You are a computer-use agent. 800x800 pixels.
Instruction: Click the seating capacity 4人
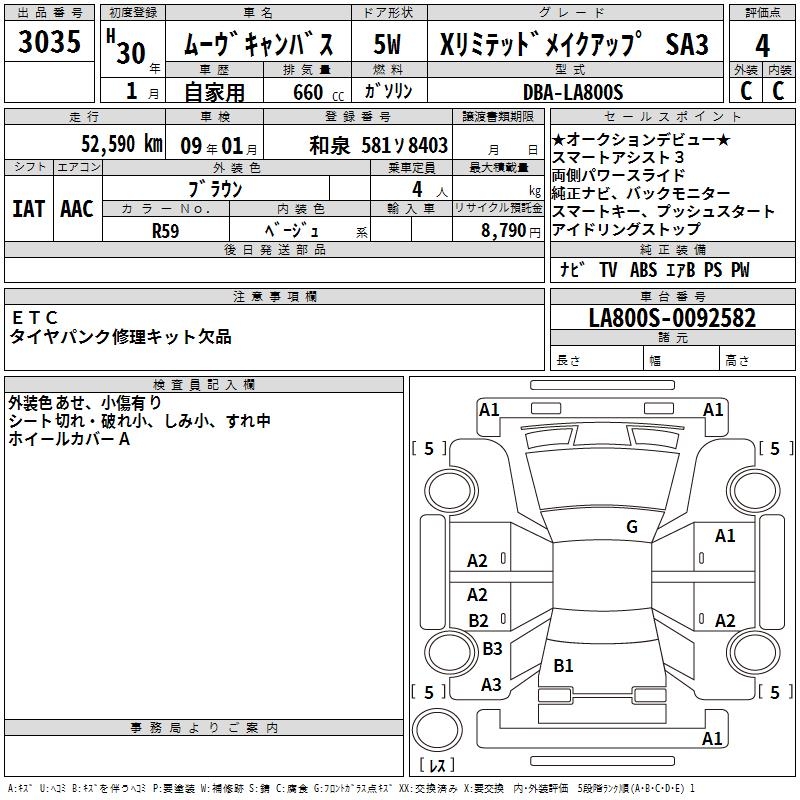(430, 190)
